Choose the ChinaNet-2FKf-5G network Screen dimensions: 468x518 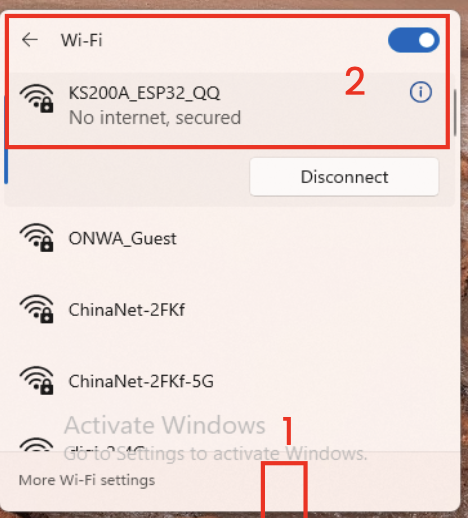pos(229,381)
